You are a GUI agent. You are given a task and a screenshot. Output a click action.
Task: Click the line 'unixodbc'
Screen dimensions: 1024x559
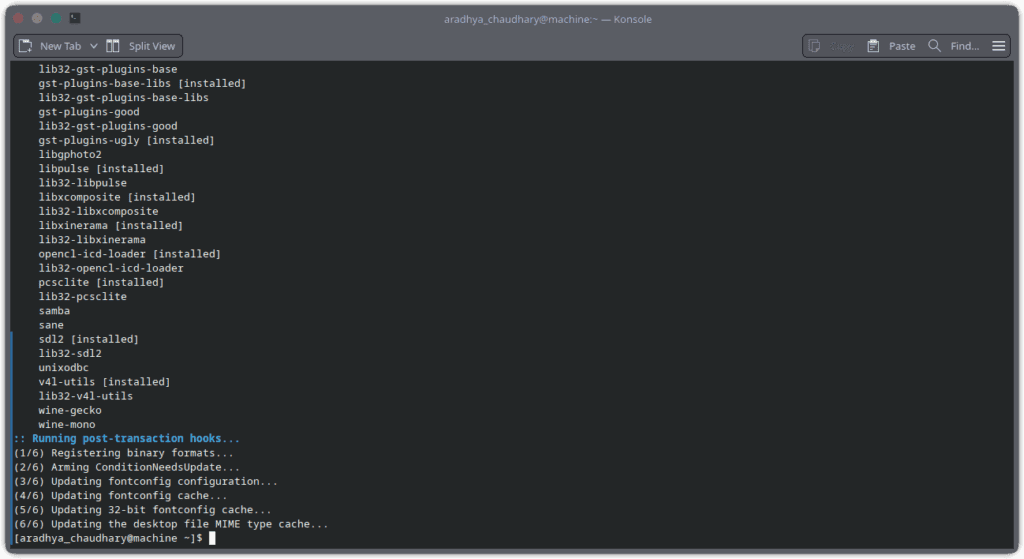coord(63,368)
